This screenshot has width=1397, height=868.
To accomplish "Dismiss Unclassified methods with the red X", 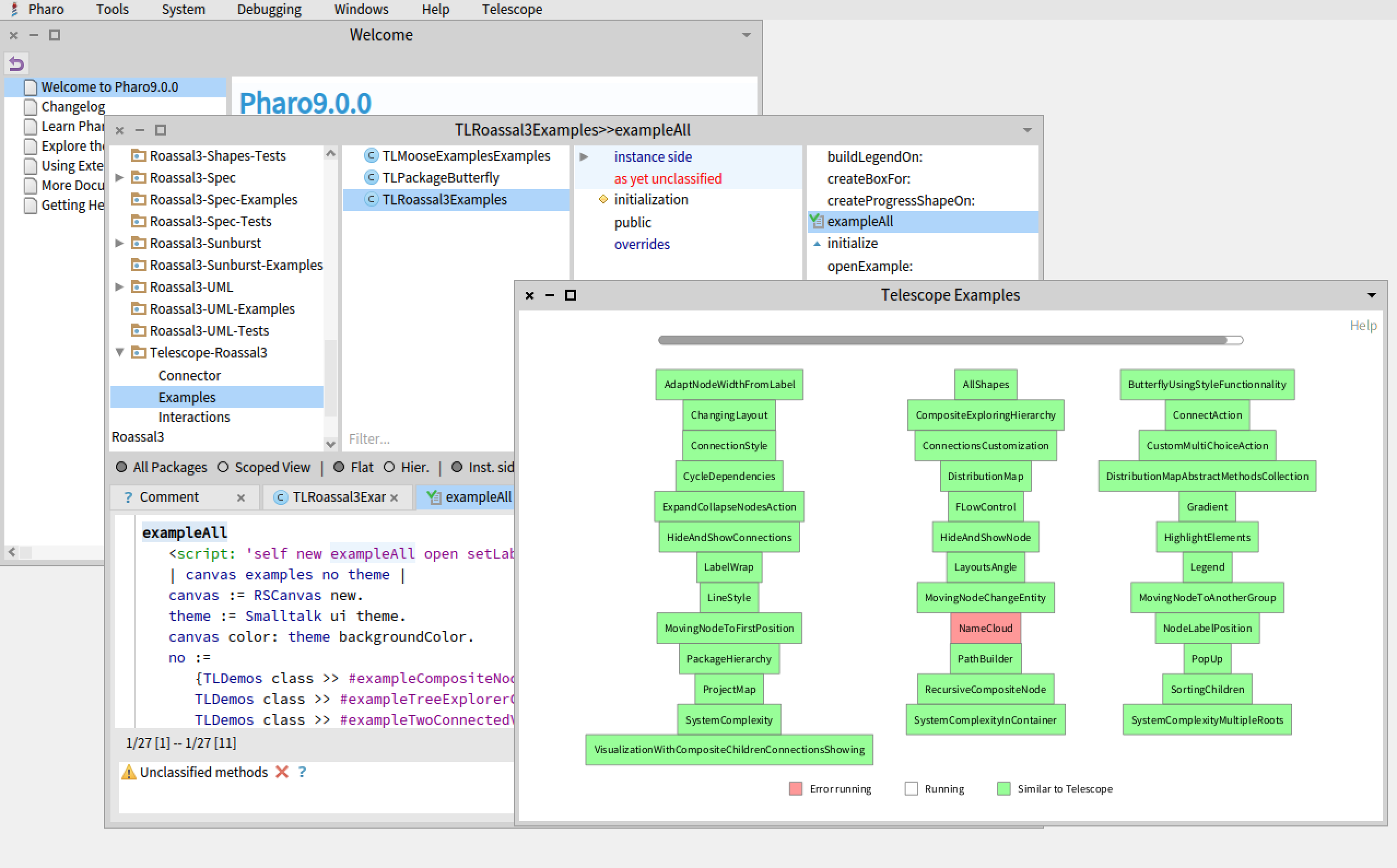I will point(282,773).
